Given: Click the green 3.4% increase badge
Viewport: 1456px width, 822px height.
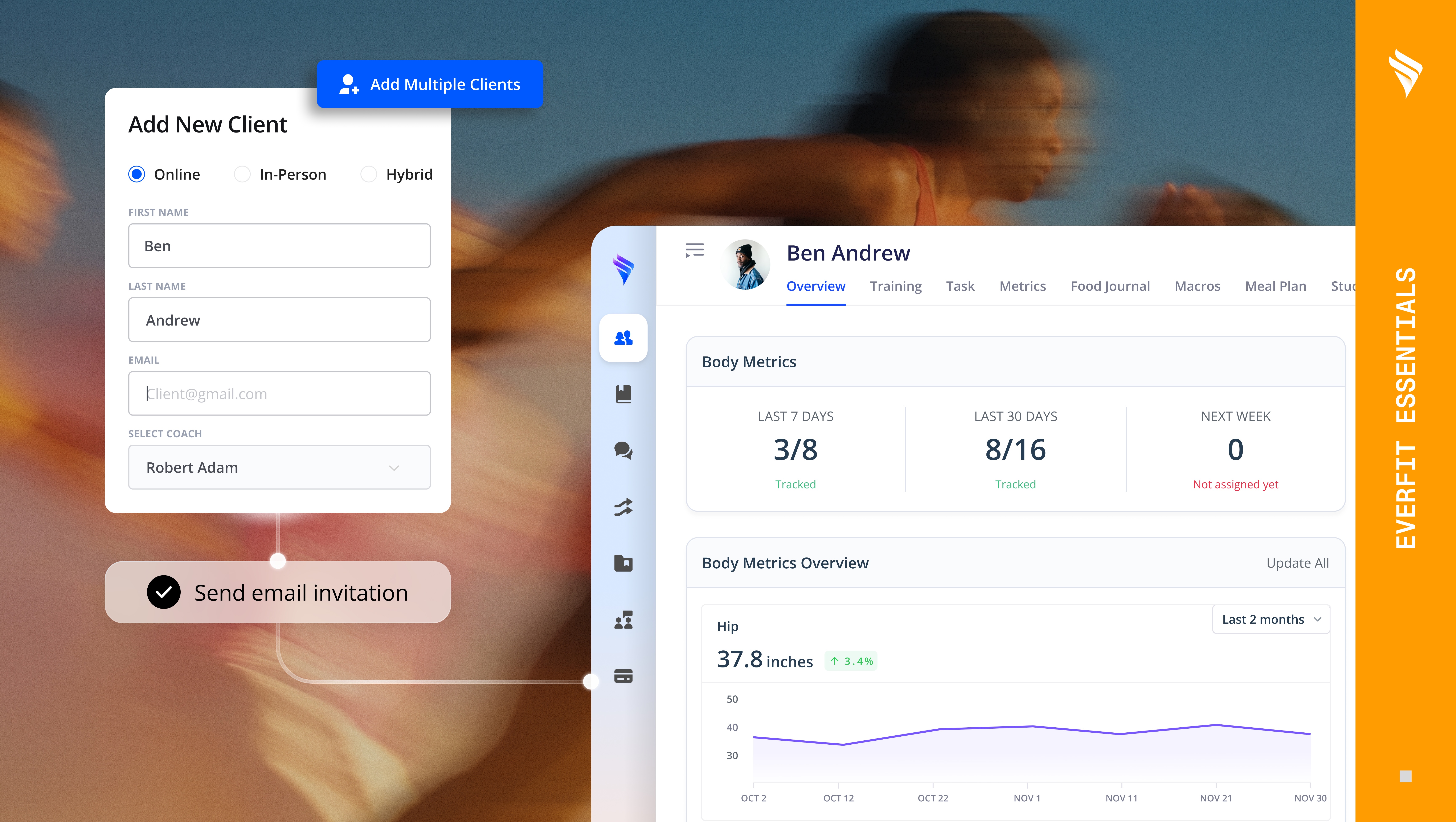Looking at the screenshot, I should 851,661.
